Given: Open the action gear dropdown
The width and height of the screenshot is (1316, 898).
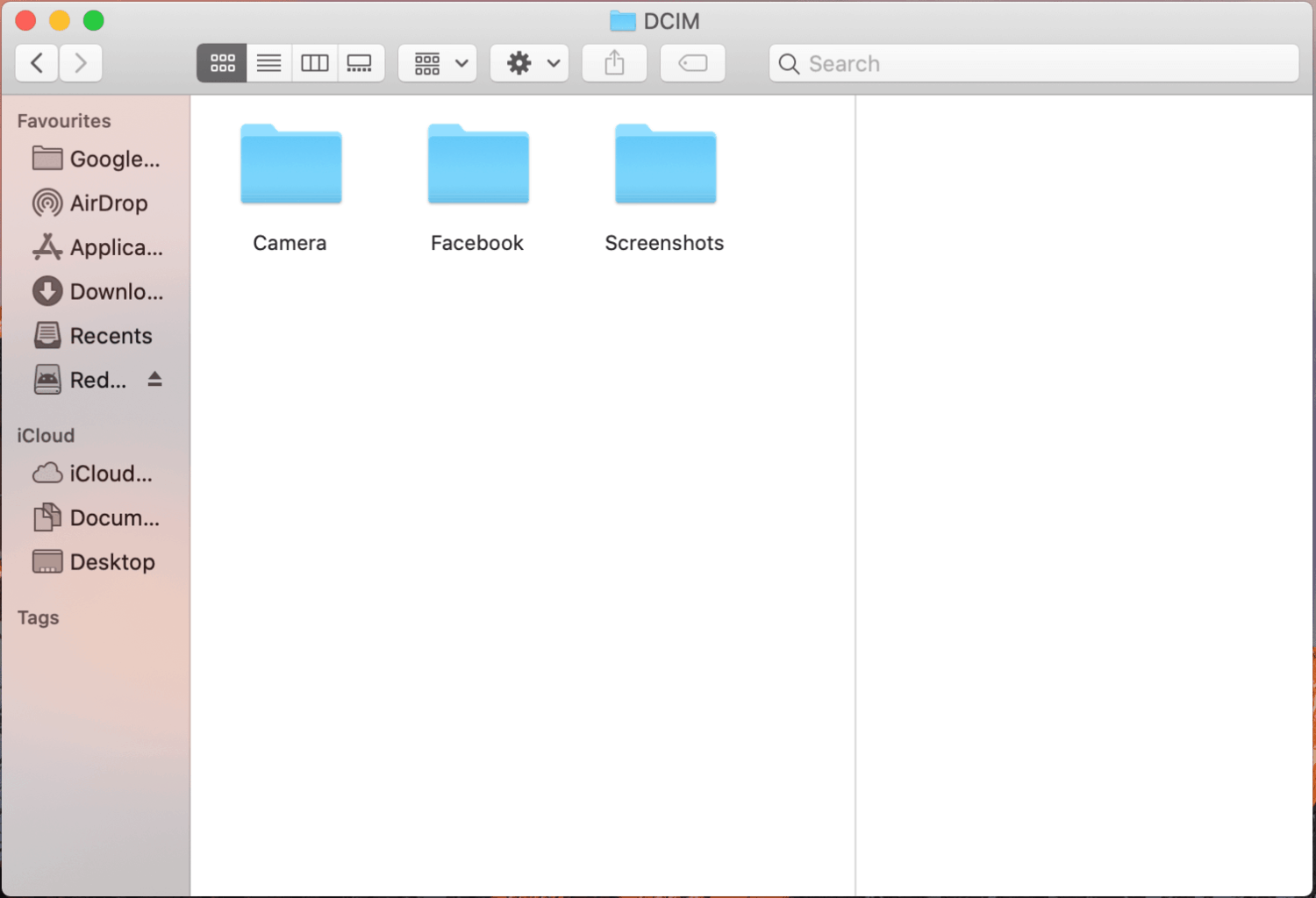Looking at the screenshot, I should tap(529, 62).
